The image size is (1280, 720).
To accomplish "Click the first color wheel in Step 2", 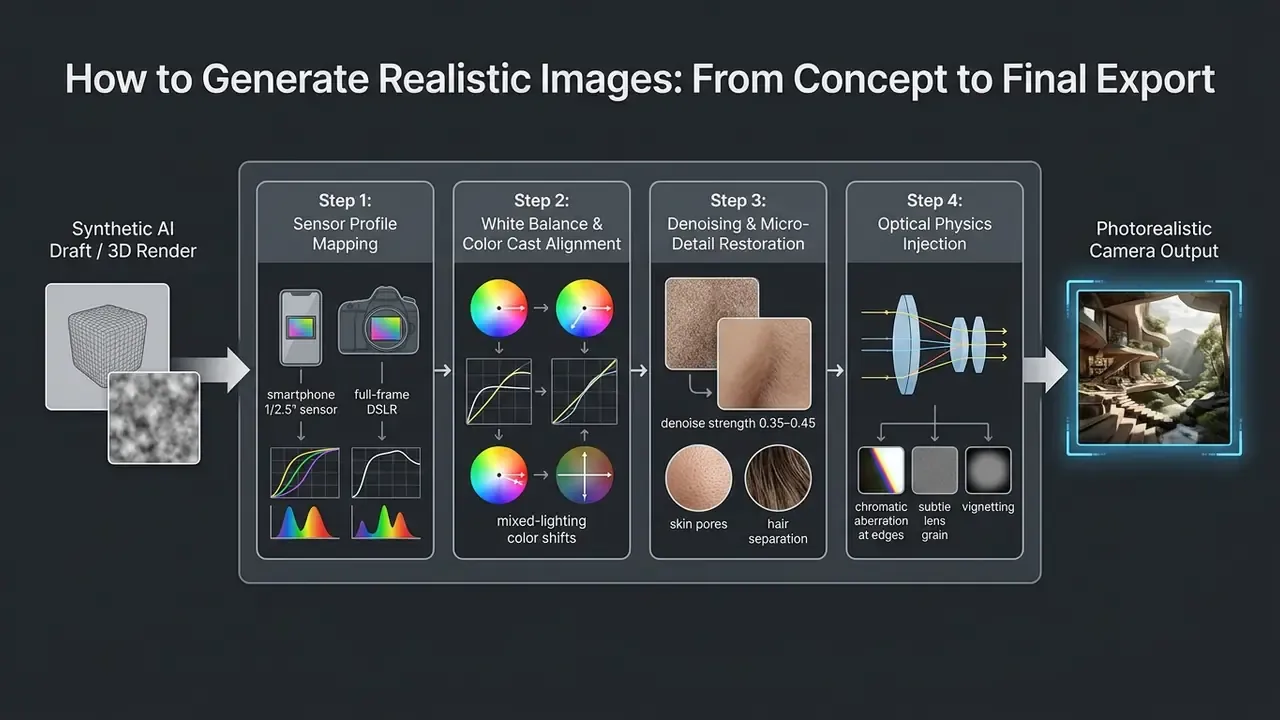I will [498, 307].
